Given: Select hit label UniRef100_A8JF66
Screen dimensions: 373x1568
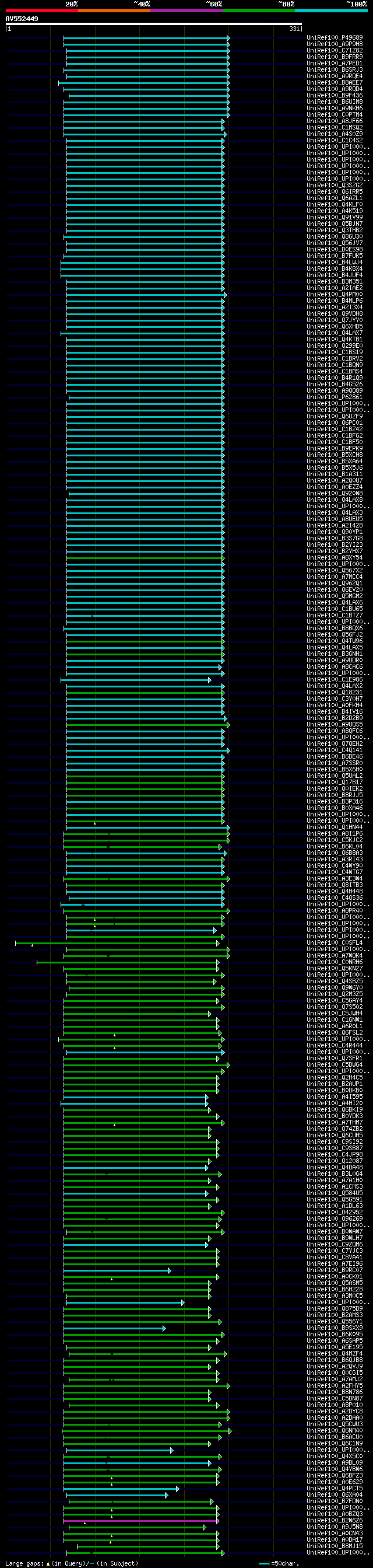Looking at the screenshot, I should click(x=335, y=121).
